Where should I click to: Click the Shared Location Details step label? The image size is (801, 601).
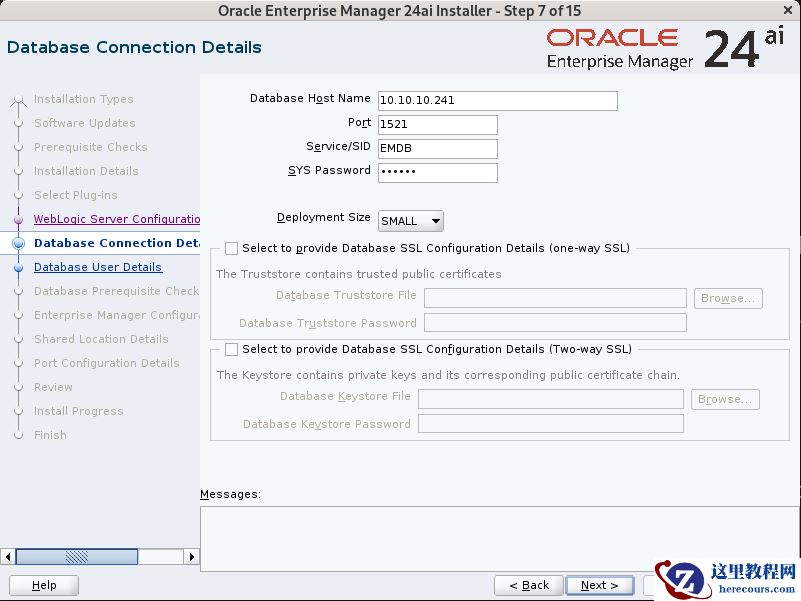(101, 339)
